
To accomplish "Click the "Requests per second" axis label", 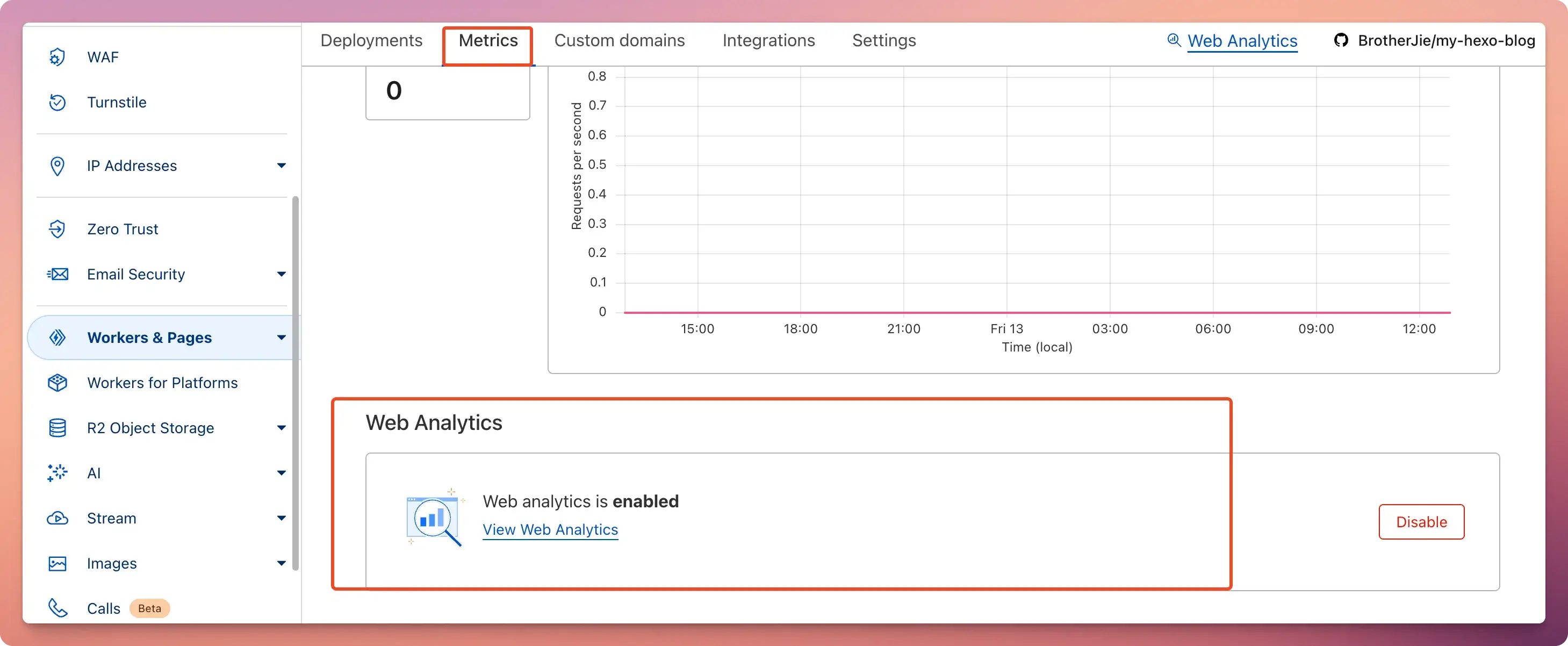I will (576, 166).
